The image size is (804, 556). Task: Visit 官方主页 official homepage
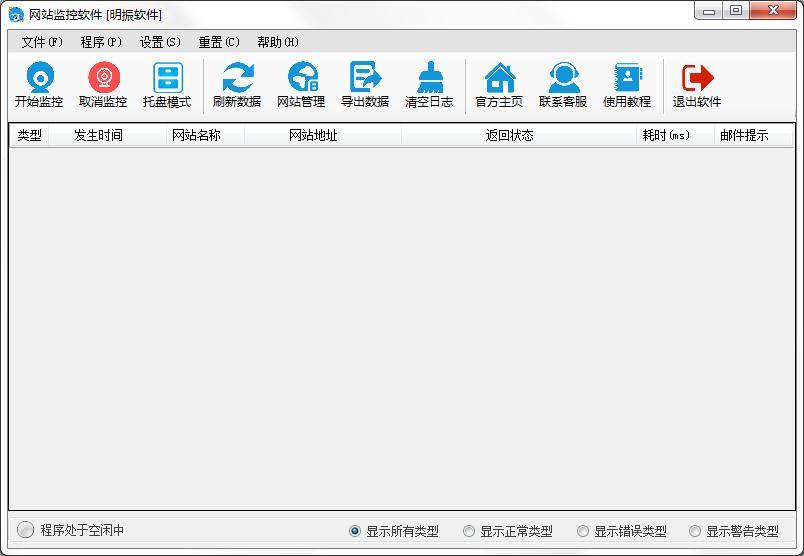pyautogui.click(x=499, y=85)
